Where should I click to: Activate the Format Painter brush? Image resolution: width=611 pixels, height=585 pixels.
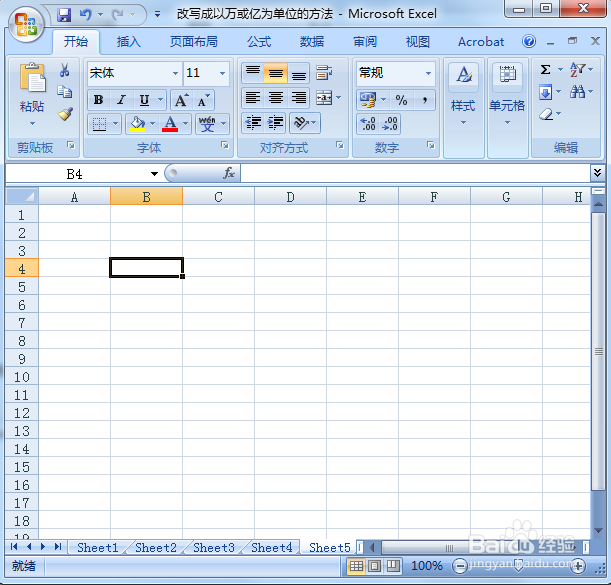point(65,114)
